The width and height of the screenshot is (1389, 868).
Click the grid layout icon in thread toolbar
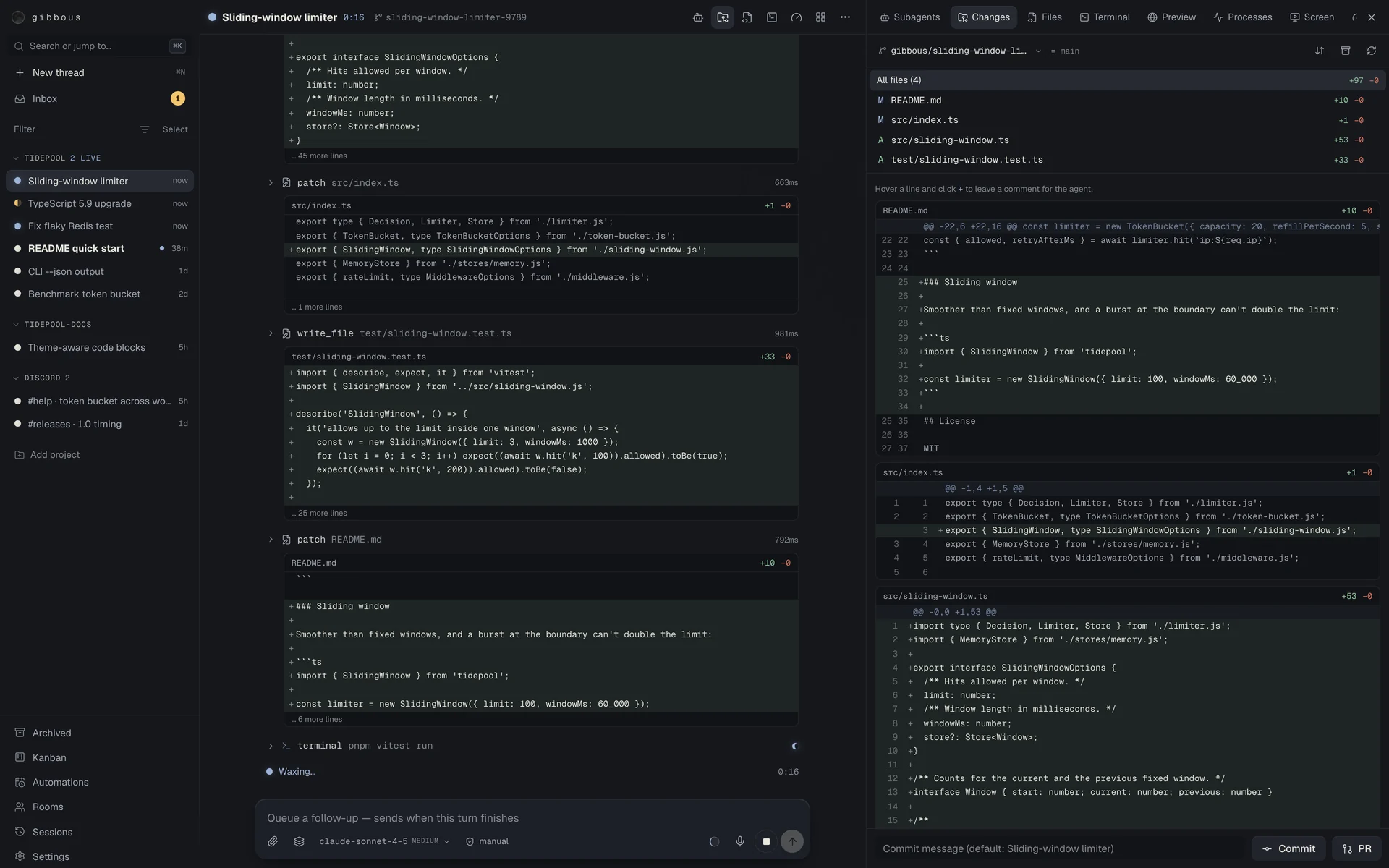[x=821, y=17]
